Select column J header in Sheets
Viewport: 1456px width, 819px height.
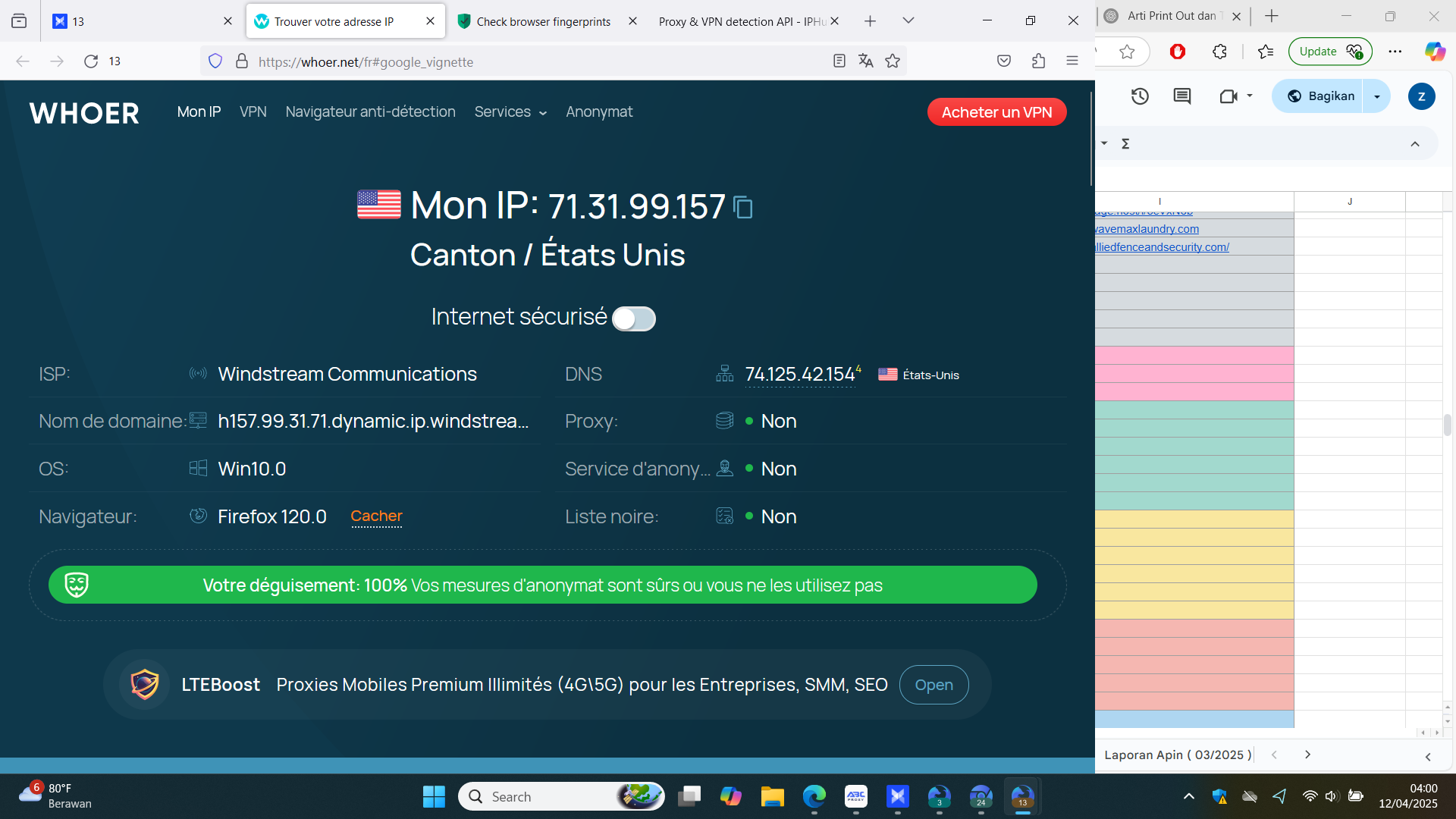1350,202
